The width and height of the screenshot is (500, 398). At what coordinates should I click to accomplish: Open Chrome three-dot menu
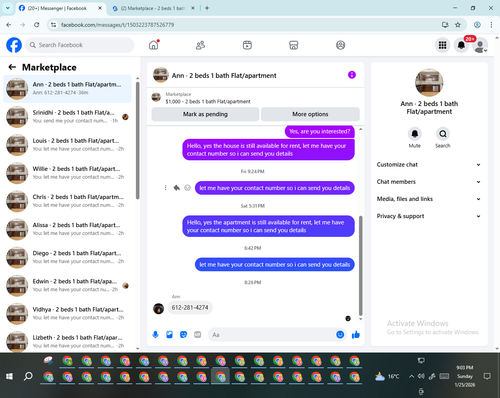[x=491, y=25]
